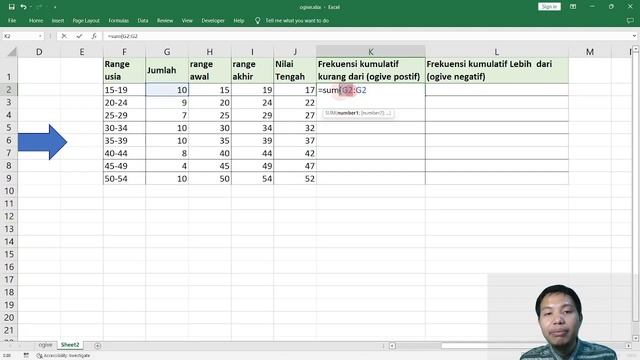Click the Tell me what you want to do box
Image resolution: width=640 pixels, height=360 pixels.
(x=297, y=20)
